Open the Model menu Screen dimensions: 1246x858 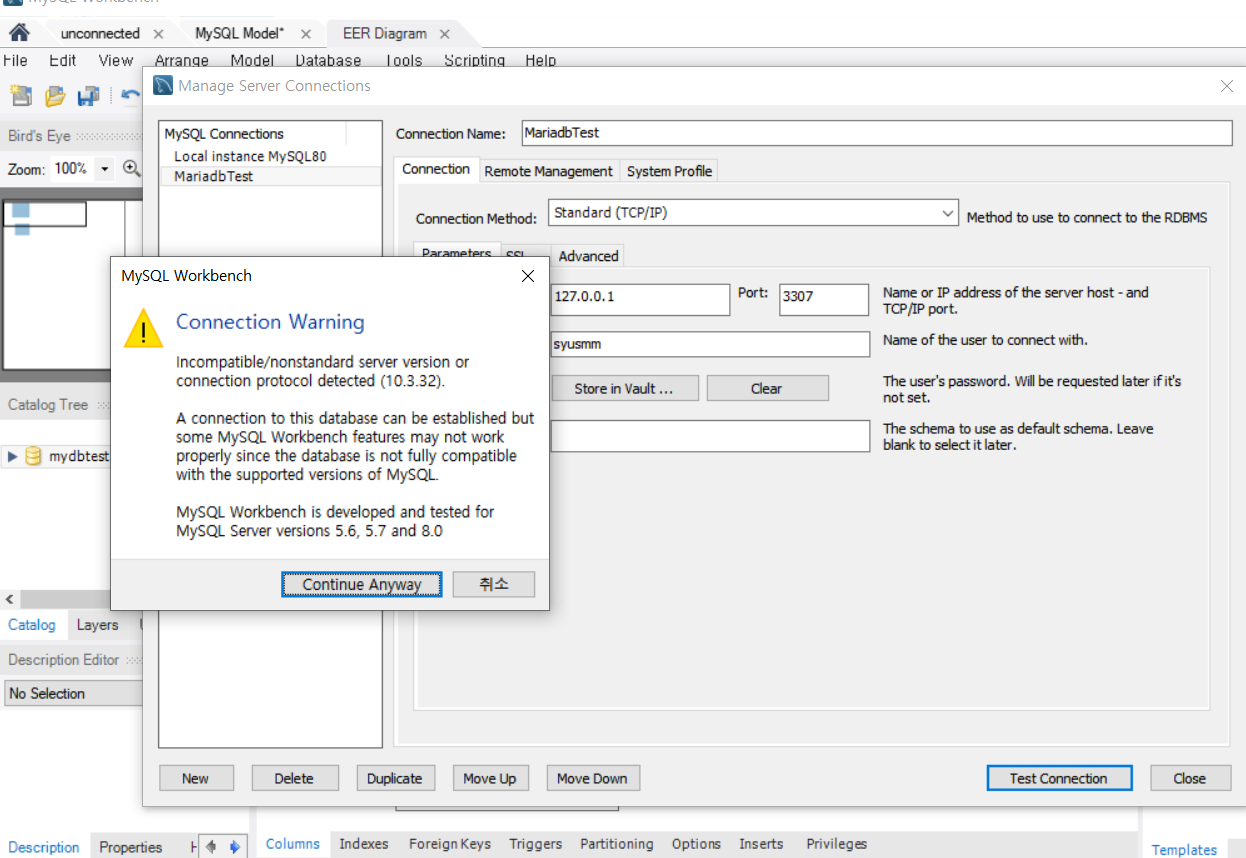click(x=252, y=60)
